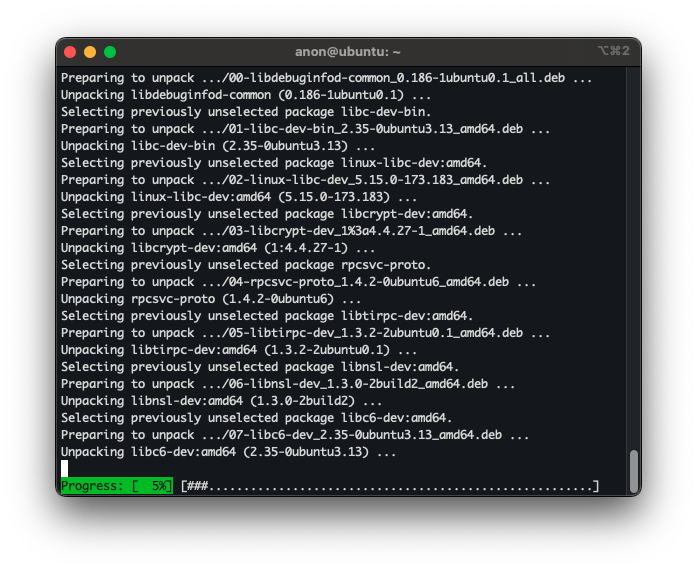Click the "Selecting previously unselected package rpcsvc-proto" line
697x570 pixels.
point(246,265)
